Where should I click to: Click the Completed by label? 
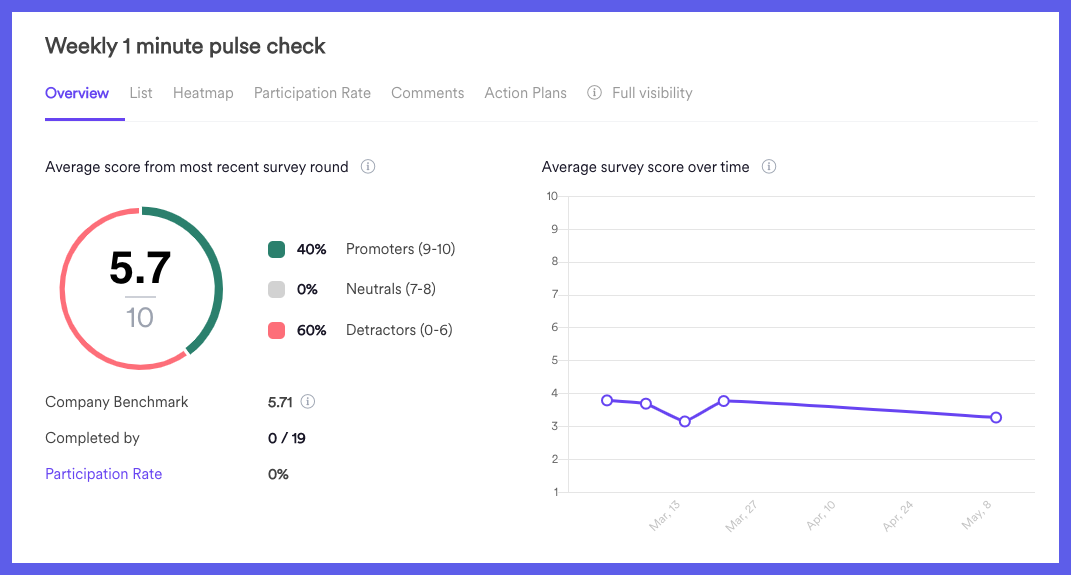pyautogui.click(x=92, y=438)
